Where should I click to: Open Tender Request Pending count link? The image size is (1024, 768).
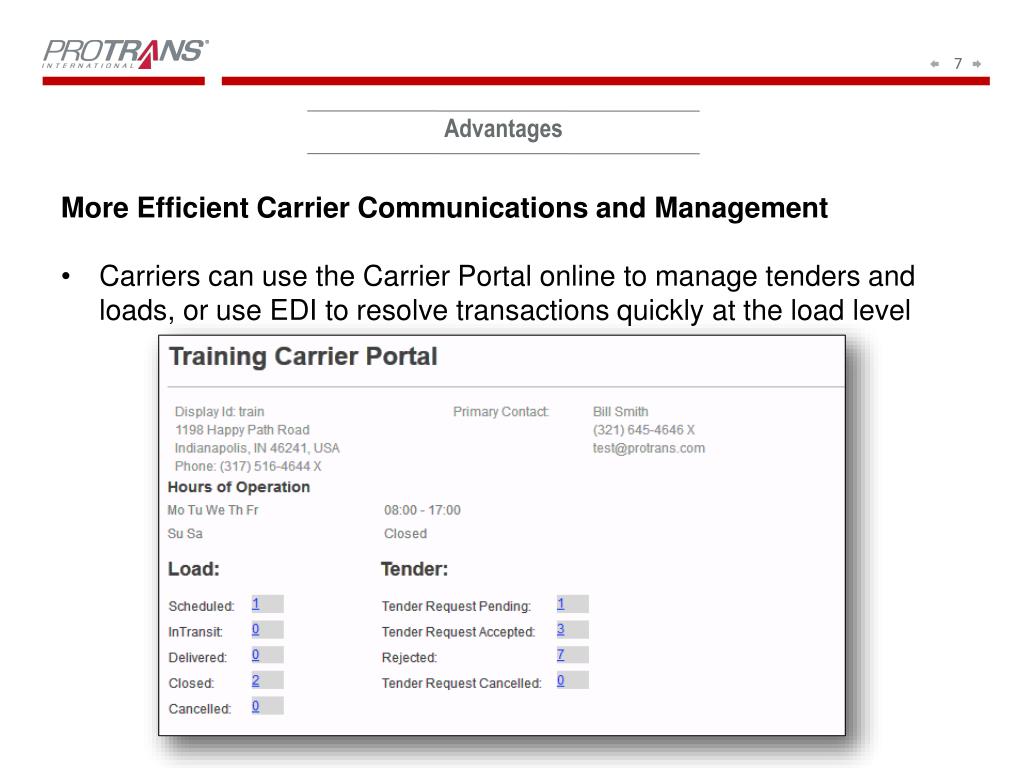point(560,604)
